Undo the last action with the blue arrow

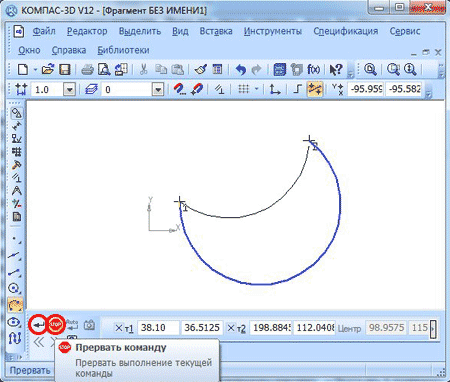pos(240,70)
